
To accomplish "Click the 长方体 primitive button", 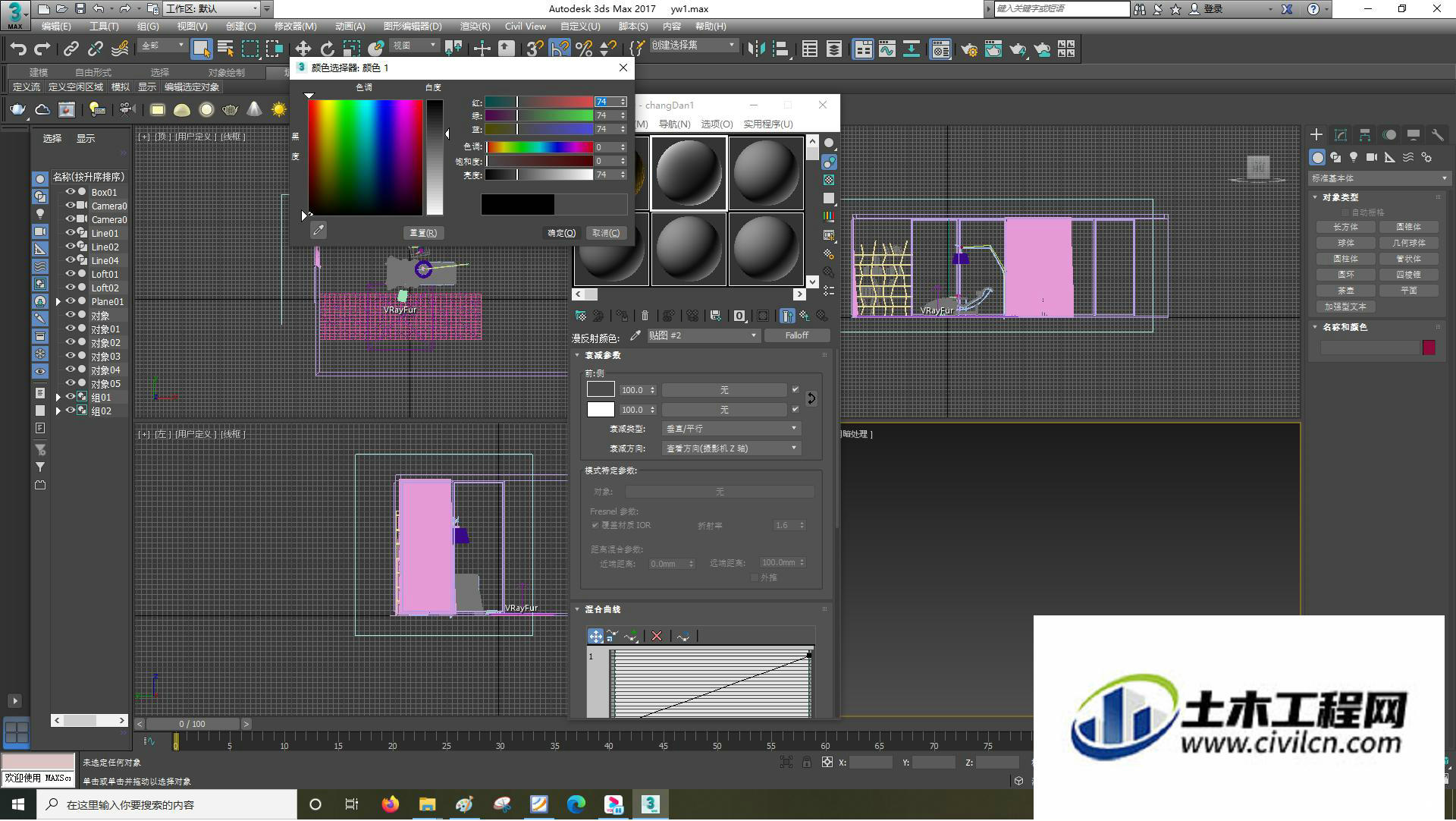I will tap(1345, 227).
